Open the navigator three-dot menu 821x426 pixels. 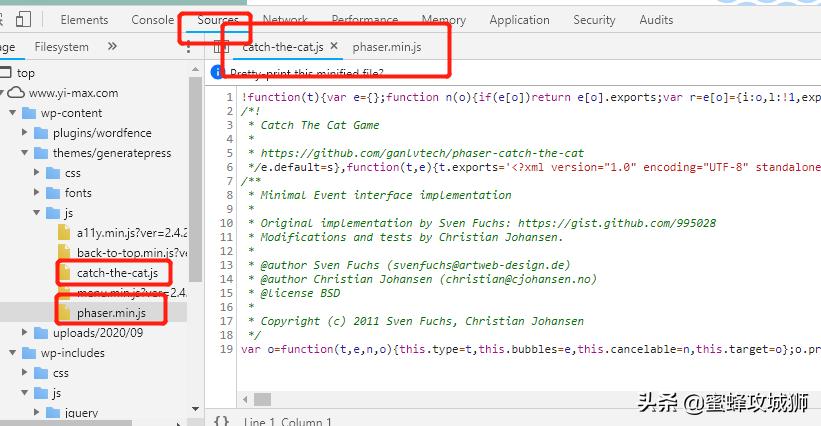coord(188,47)
